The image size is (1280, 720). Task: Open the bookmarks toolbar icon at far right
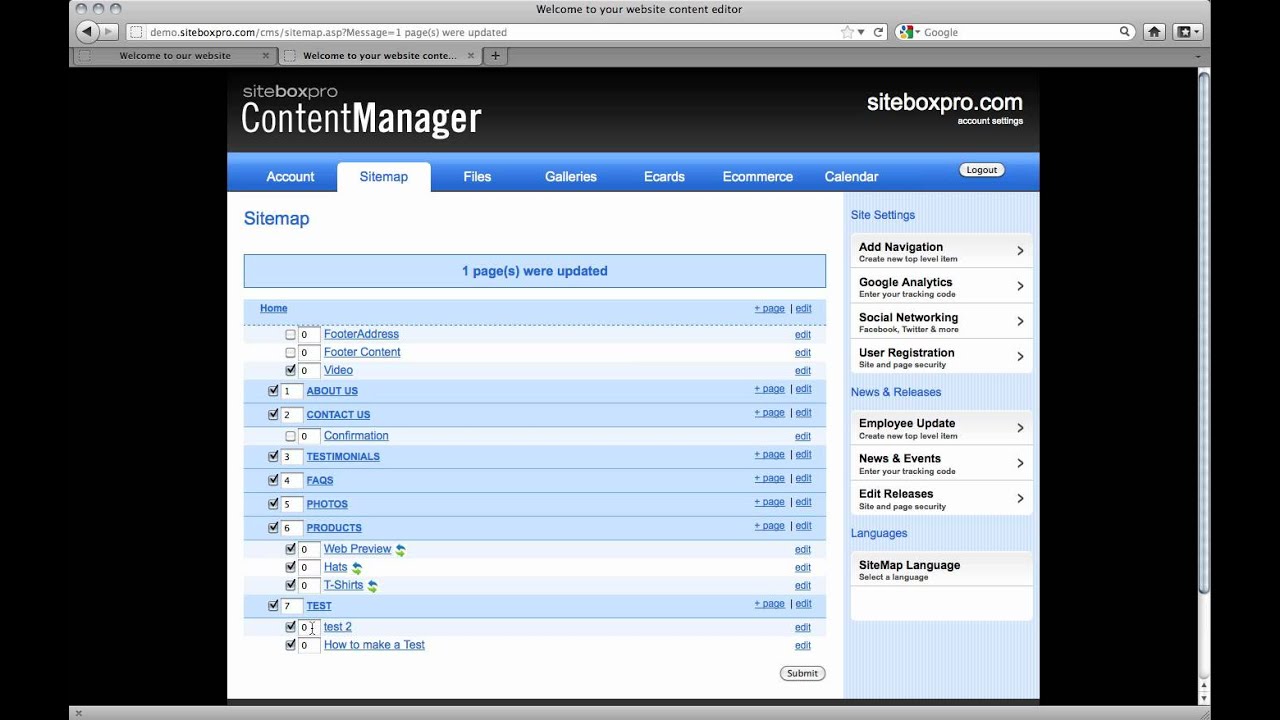pos(1187,32)
